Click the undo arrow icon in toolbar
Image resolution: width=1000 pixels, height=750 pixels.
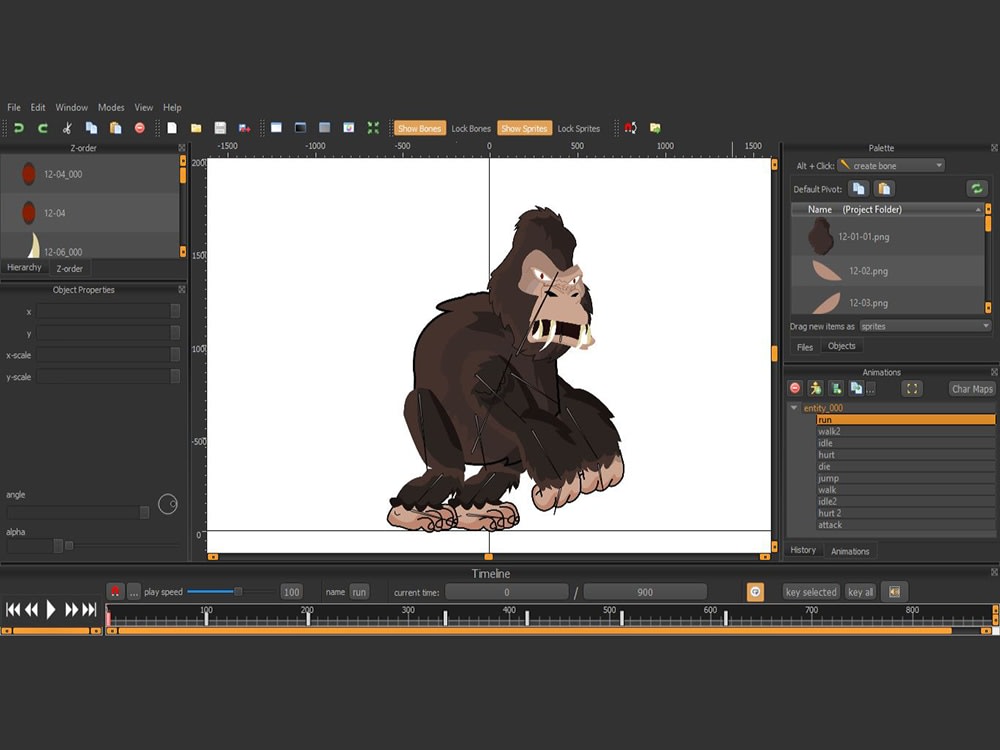18,128
